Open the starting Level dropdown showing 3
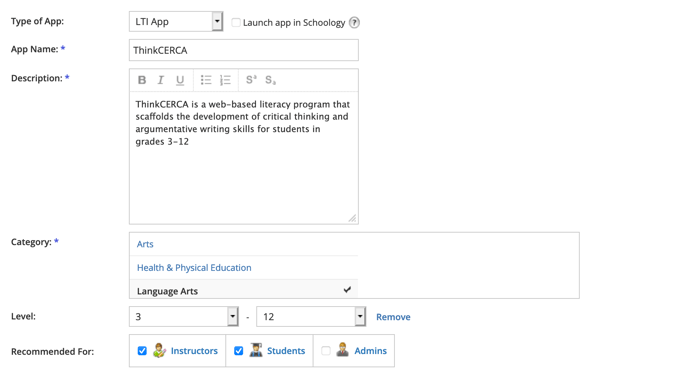The height and width of the screenshot is (382, 688). tap(184, 317)
